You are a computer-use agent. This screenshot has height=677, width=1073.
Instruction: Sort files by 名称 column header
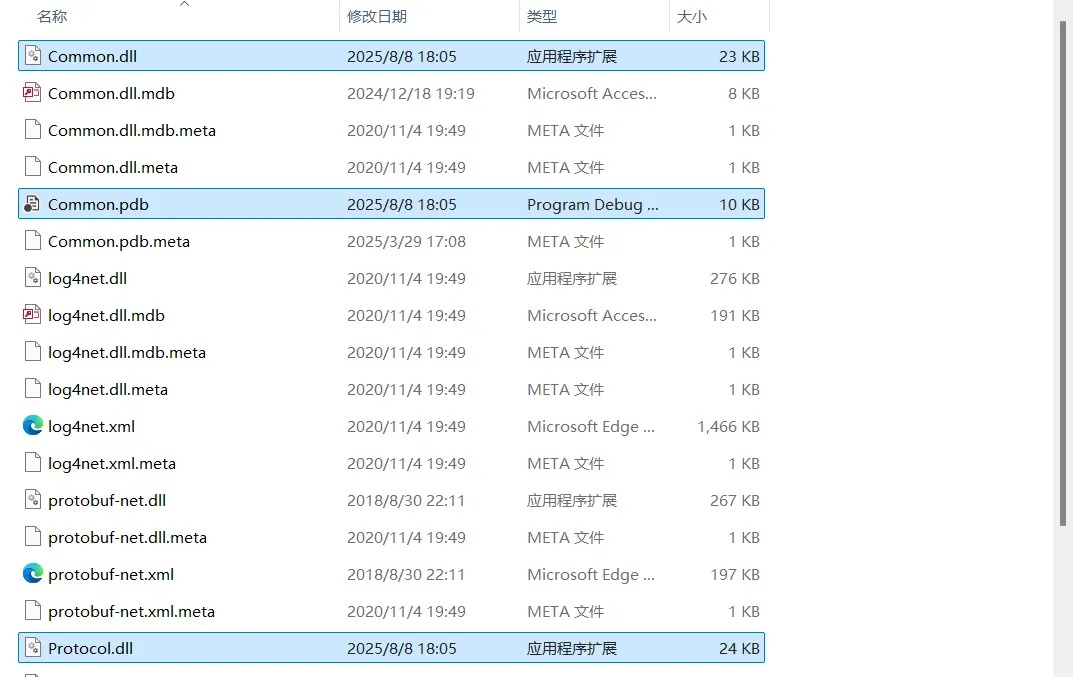click(52, 17)
